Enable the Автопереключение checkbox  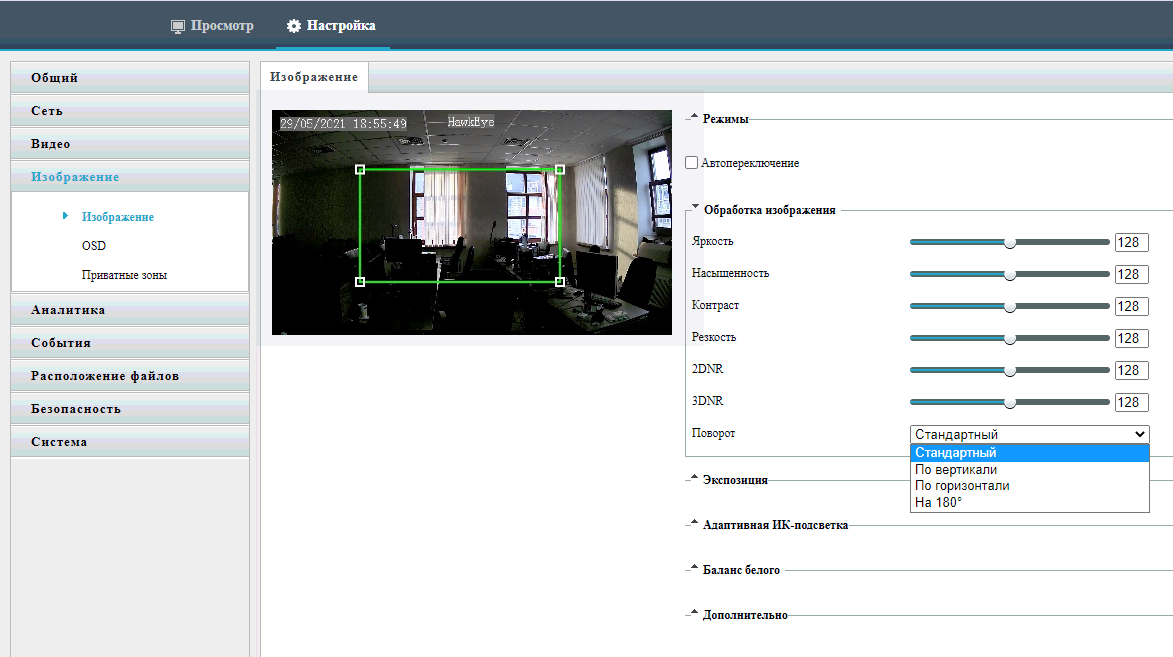692,162
